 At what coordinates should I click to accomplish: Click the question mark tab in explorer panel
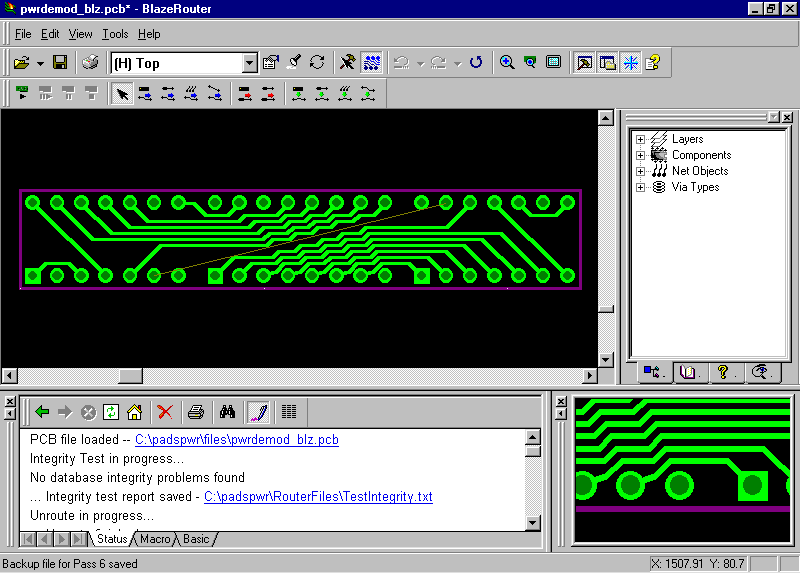(x=724, y=372)
